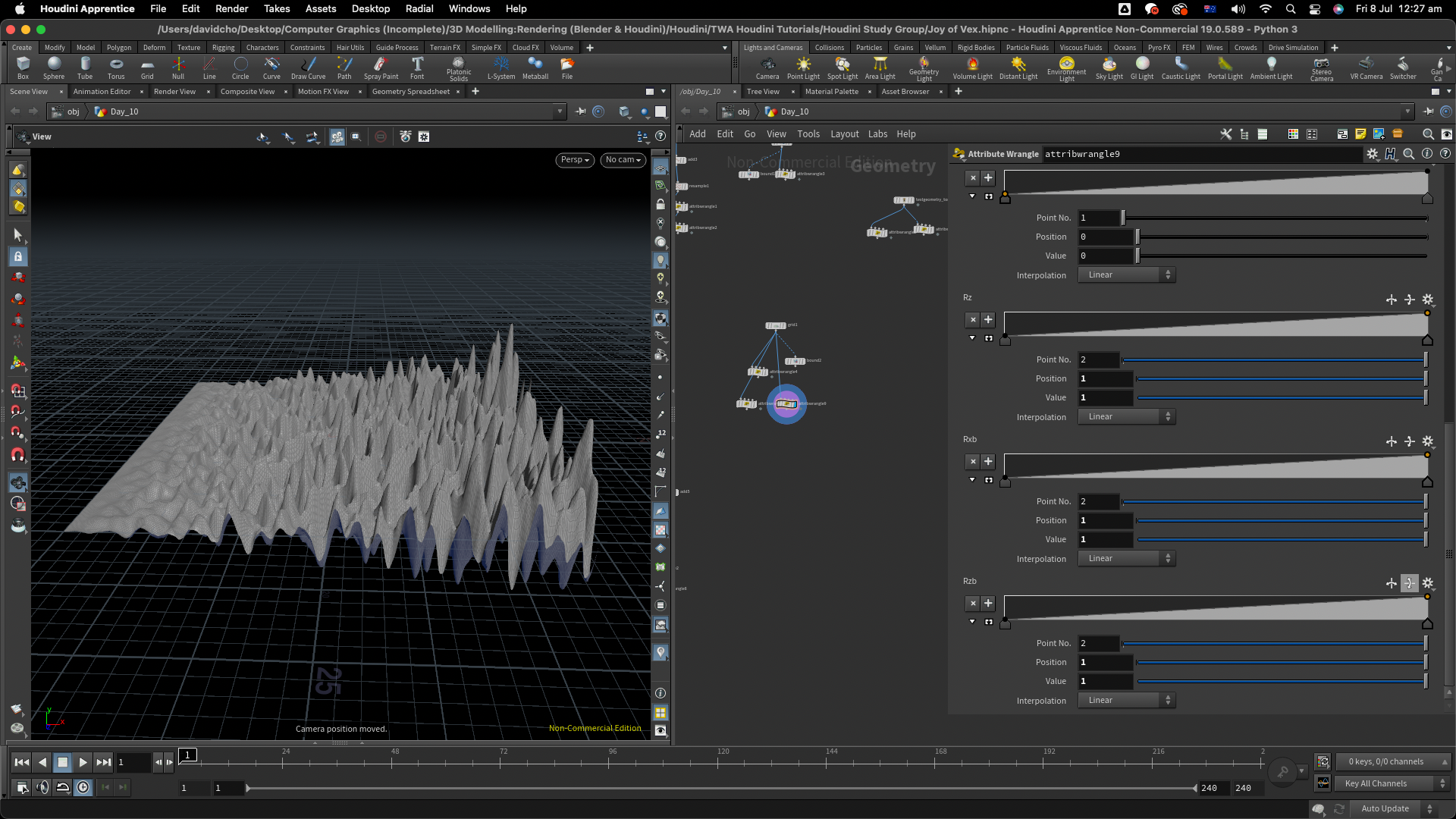Open Rz ramp Interpolation Linear dropdown

1126,417
